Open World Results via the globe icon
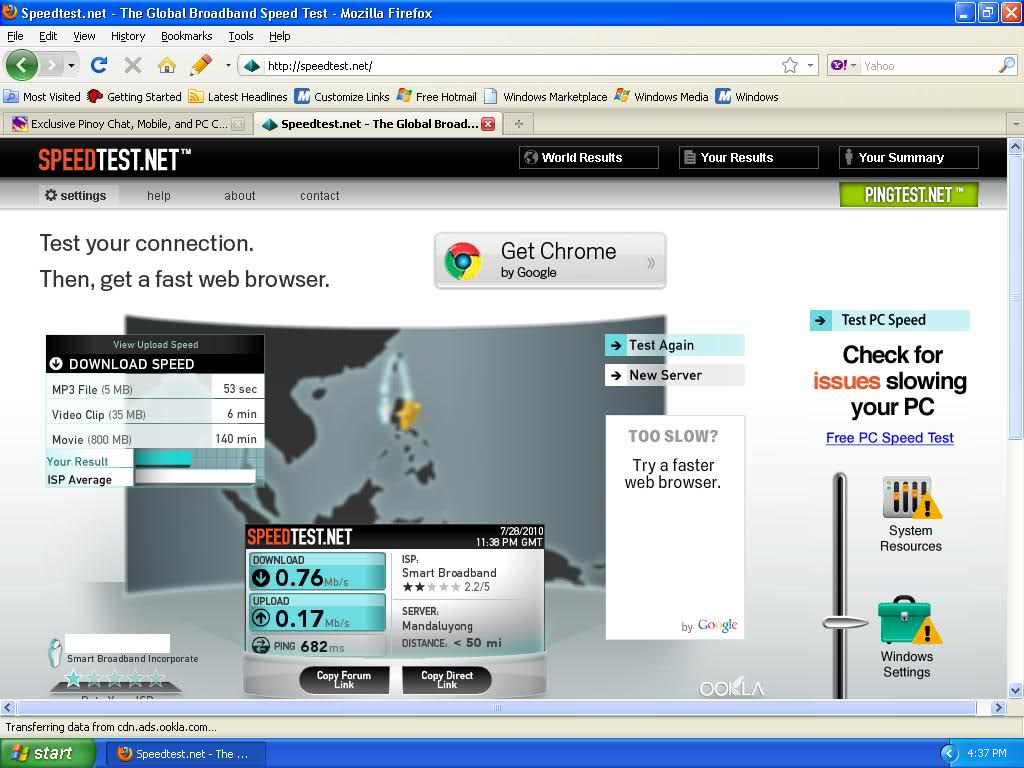This screenshot has height=768, width=1024. coord(529,156)
